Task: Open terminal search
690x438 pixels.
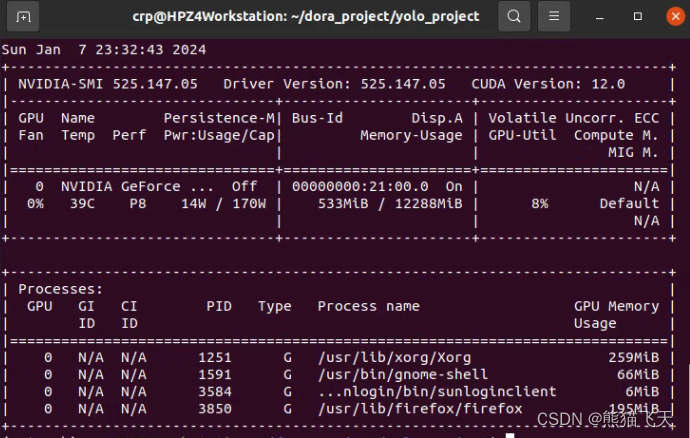Action: [x=514, y=16]
